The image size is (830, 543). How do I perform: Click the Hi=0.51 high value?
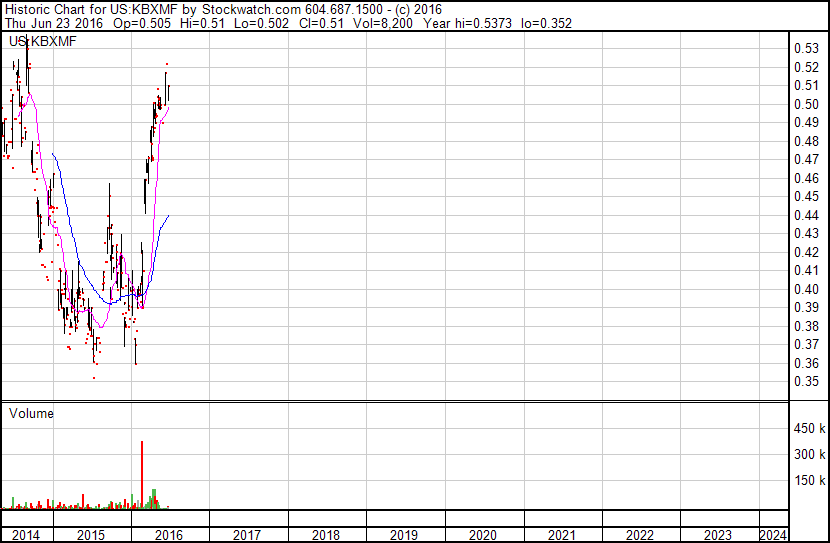click(202, 23)
